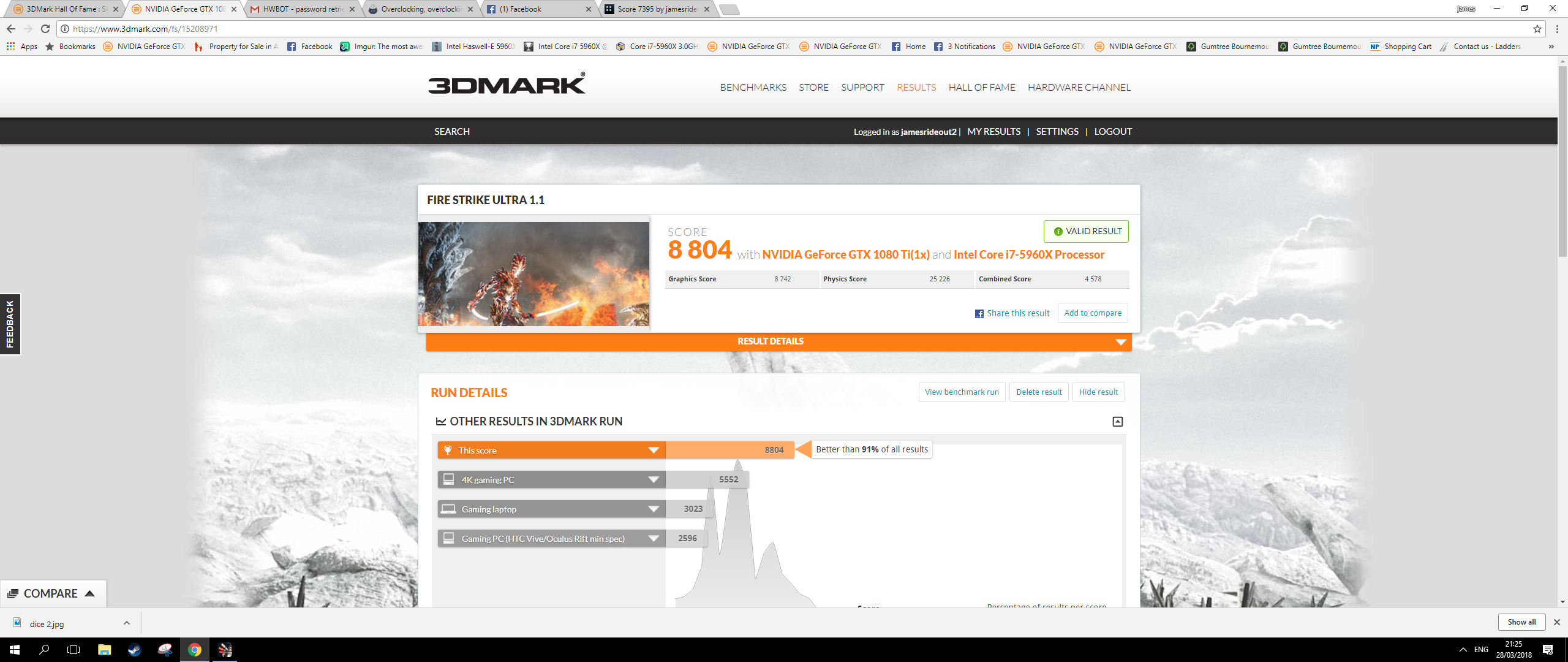Open the Benchmarks menu
Image resolution: width=1568 pixels, height=662 pixels.
(x=753, y=88)
